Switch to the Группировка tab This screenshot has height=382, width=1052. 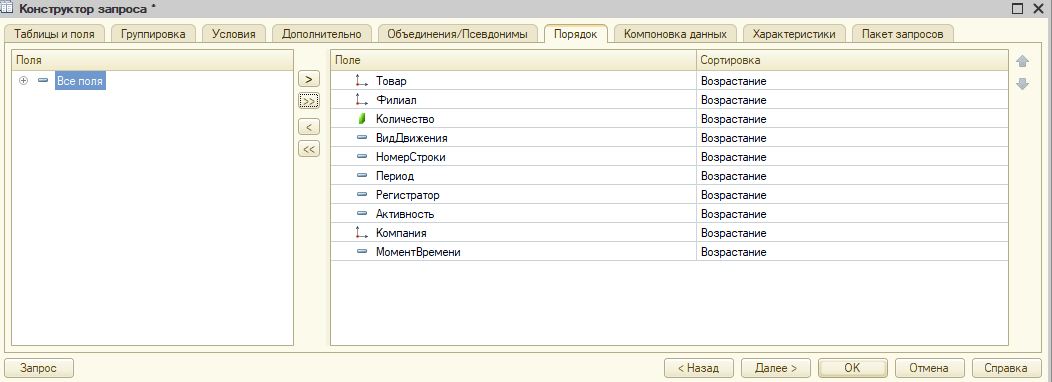click(x=153, y=34)
